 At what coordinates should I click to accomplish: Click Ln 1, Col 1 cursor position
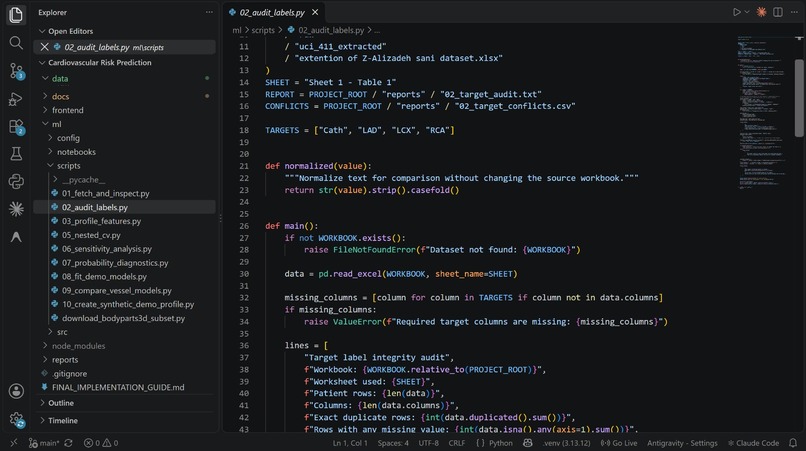(x=350, y=443)
